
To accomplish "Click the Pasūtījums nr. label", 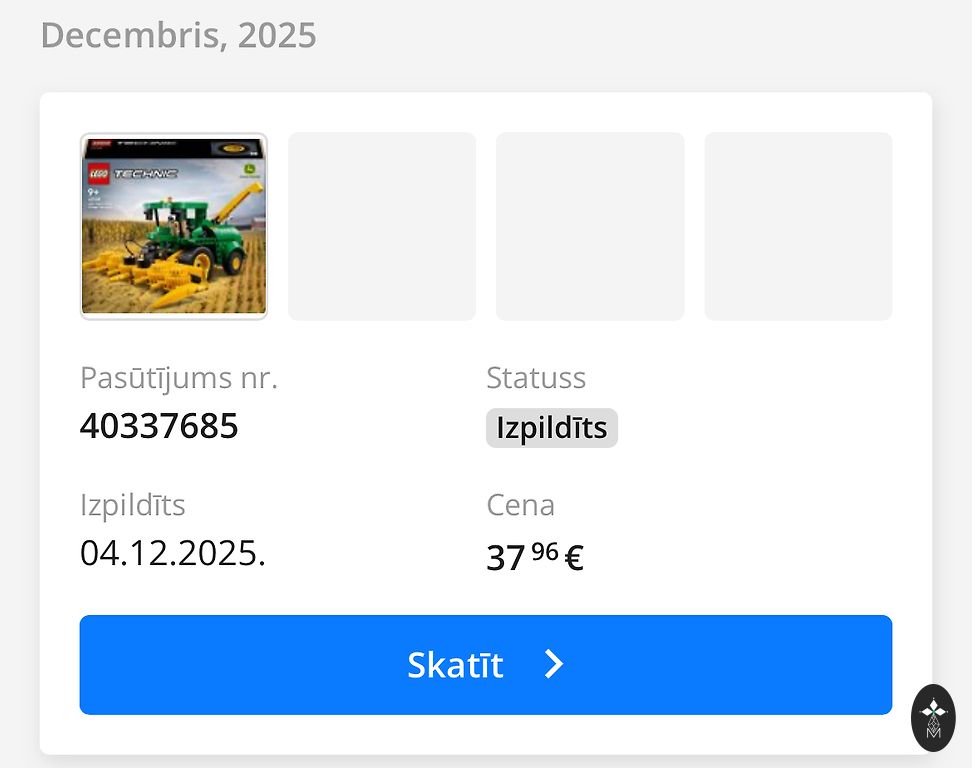I will pos(179,378).
